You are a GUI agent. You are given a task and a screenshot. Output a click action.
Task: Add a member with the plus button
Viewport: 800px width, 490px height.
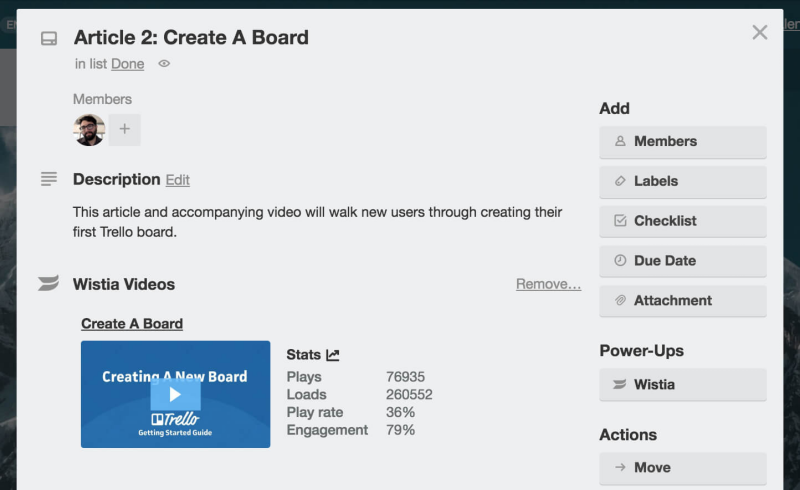pos(124,130)
